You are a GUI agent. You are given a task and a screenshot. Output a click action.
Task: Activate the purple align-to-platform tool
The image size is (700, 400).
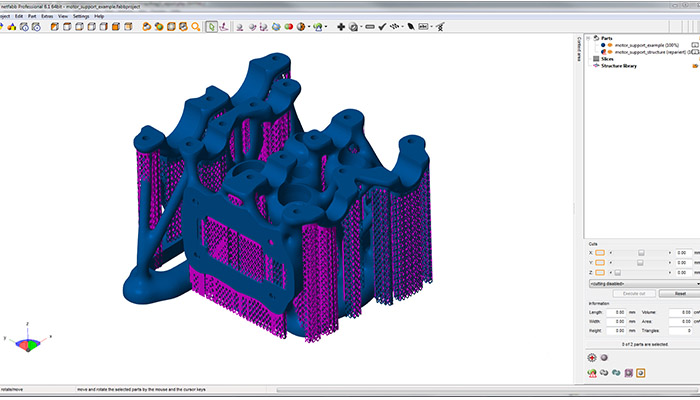[x=224, y=27]
